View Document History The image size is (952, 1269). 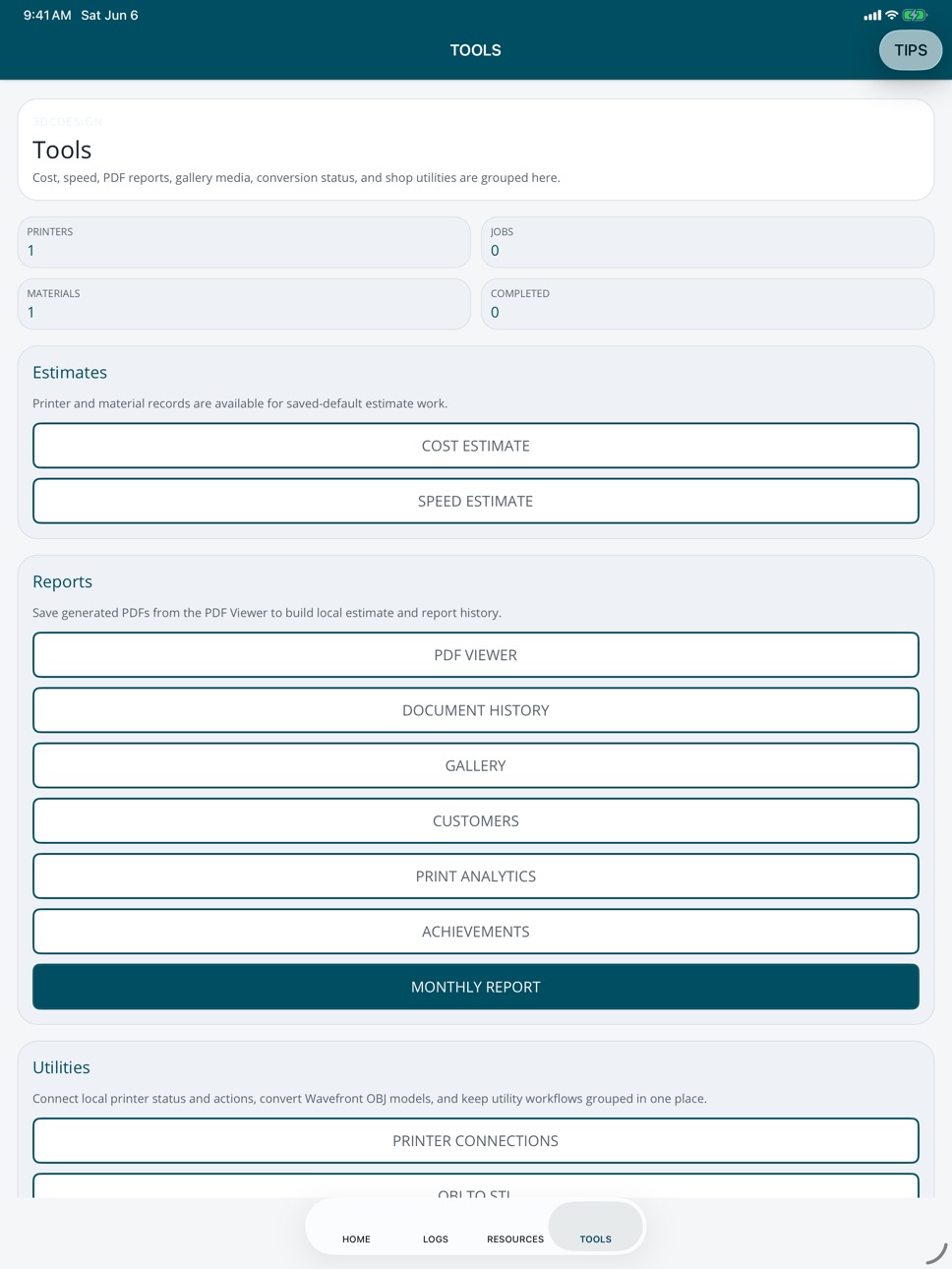[x=476, y=710]
